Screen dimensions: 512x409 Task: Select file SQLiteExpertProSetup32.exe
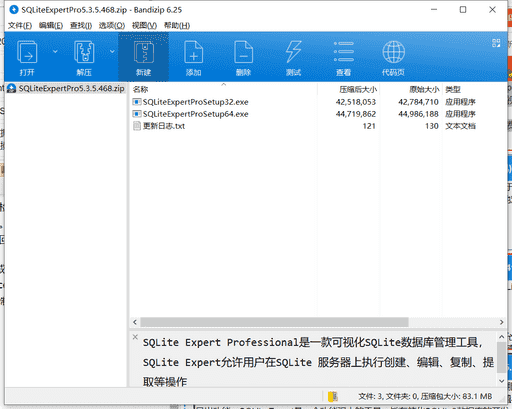pyautogui.click(x=196, y=102)
